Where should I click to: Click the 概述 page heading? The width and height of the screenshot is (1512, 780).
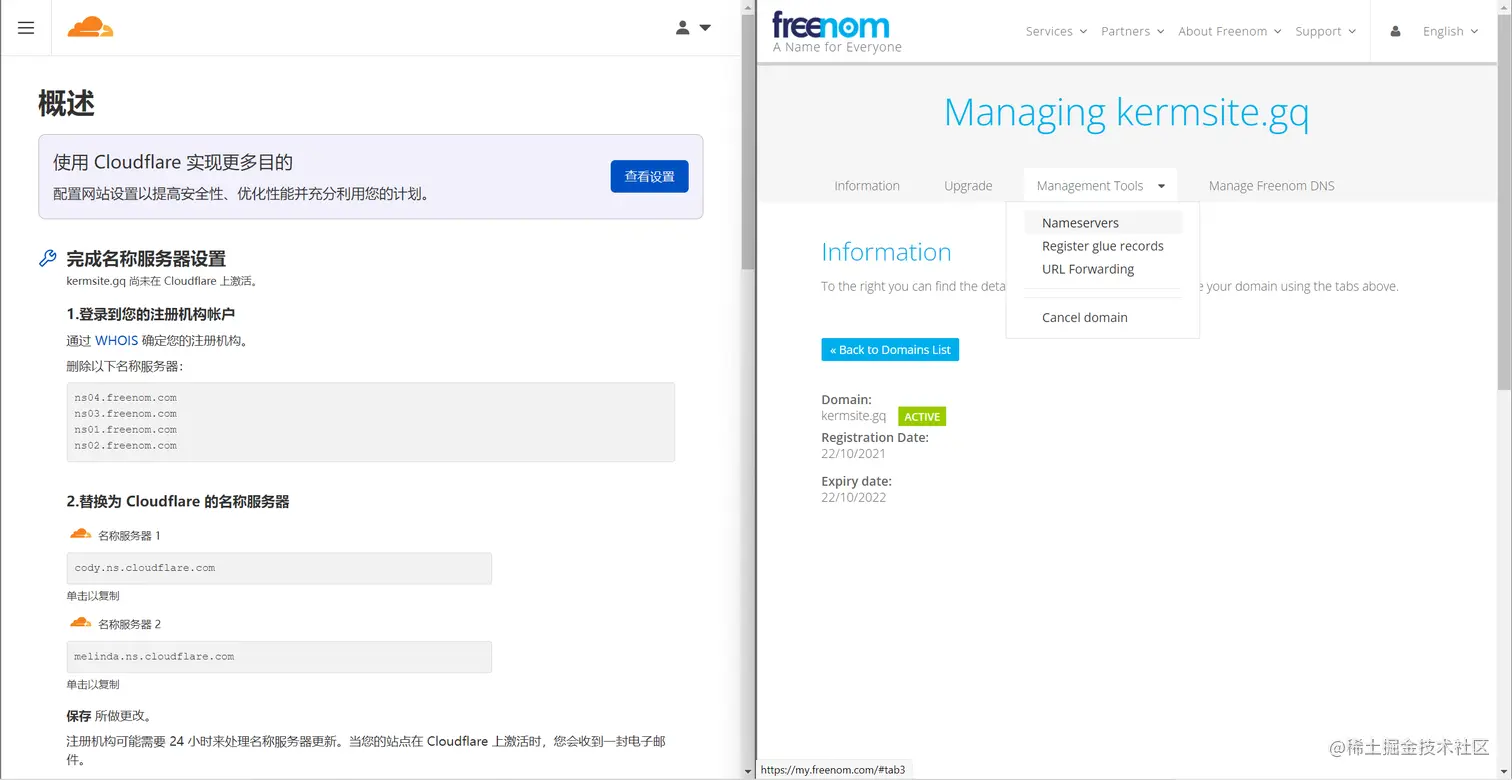(66, 103)
